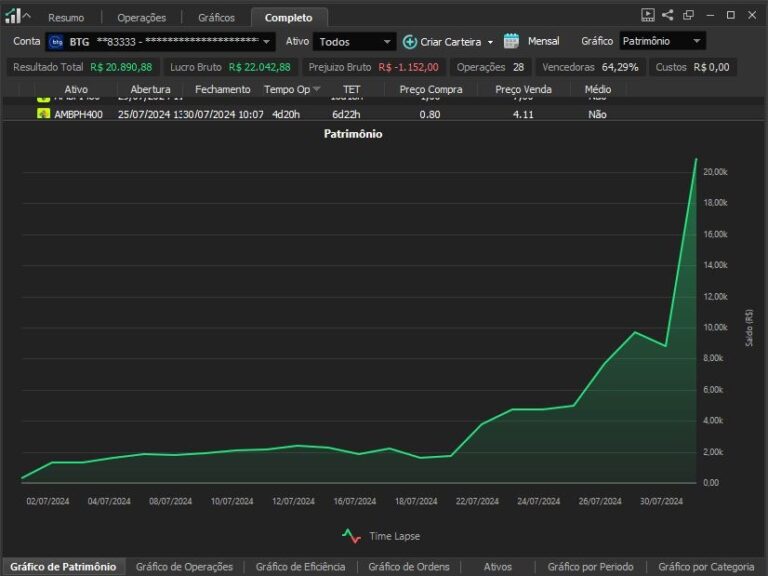Toggle the Time Lapse legend icon
The height and width of the screenshot is (576, 768).
(352, 536)
